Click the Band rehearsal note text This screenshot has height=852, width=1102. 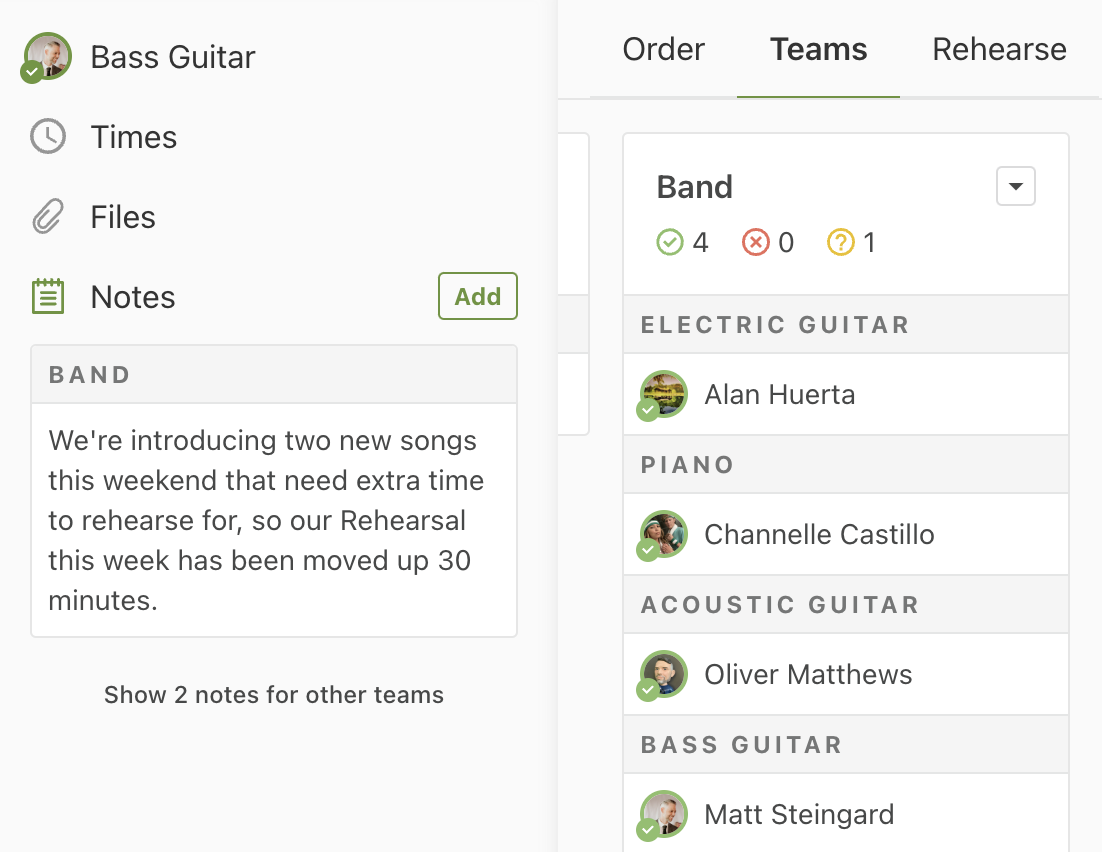[x=266, y=520]
